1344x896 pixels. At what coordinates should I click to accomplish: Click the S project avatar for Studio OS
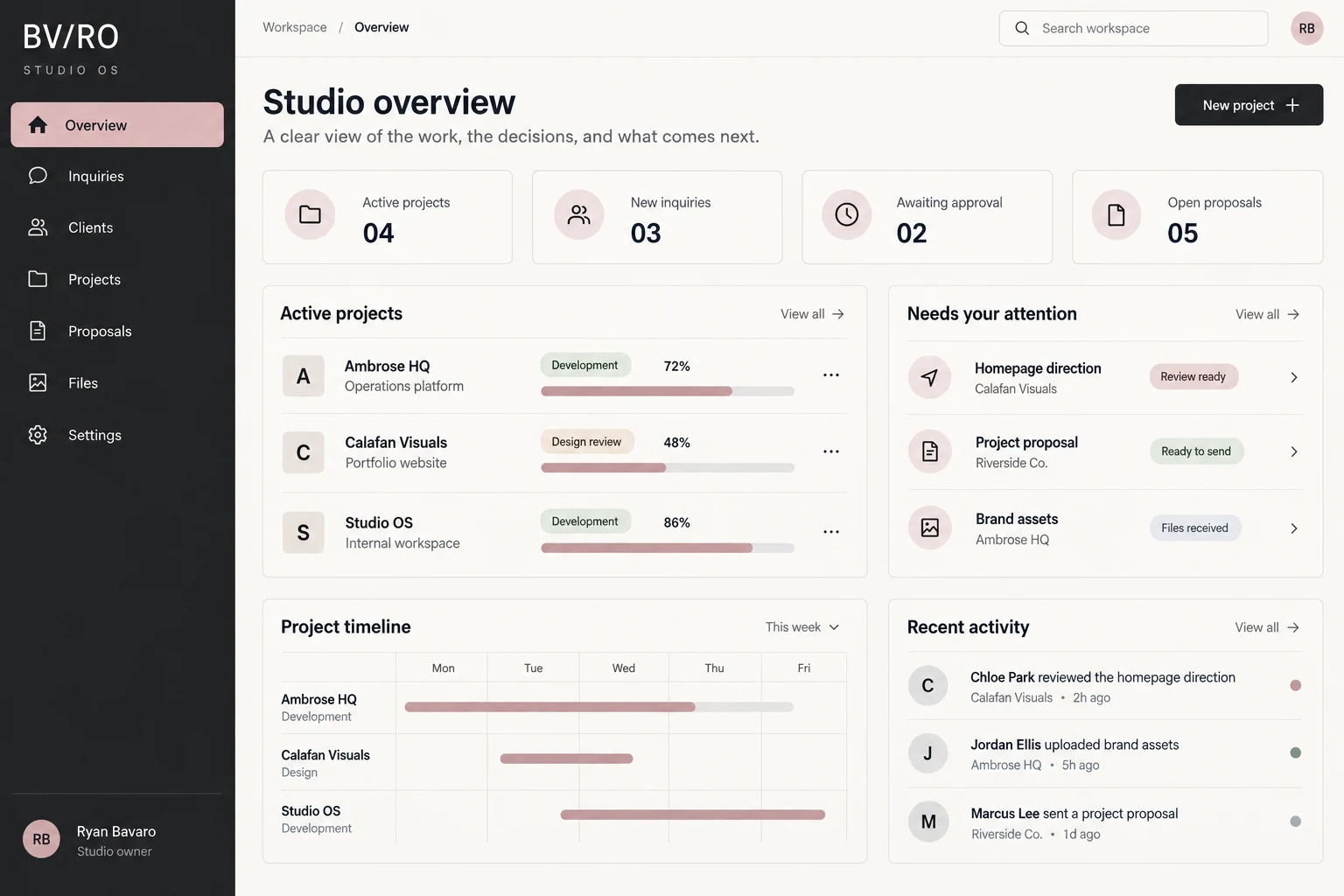[304, 533]
